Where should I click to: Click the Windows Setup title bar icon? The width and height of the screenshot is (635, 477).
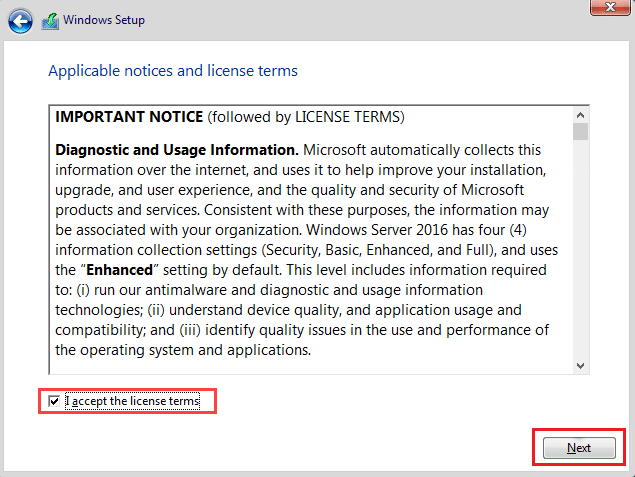pos(49,20)
